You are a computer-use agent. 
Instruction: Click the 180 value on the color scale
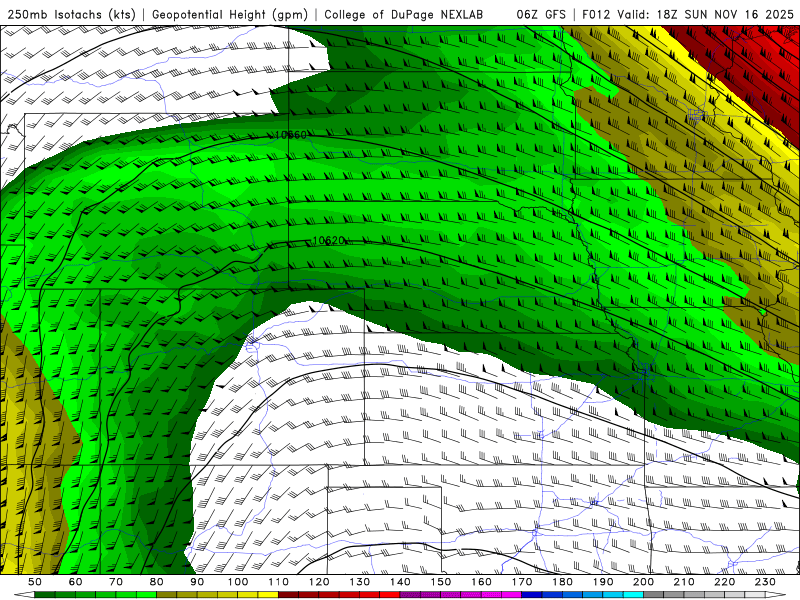[x=562, y=582]
